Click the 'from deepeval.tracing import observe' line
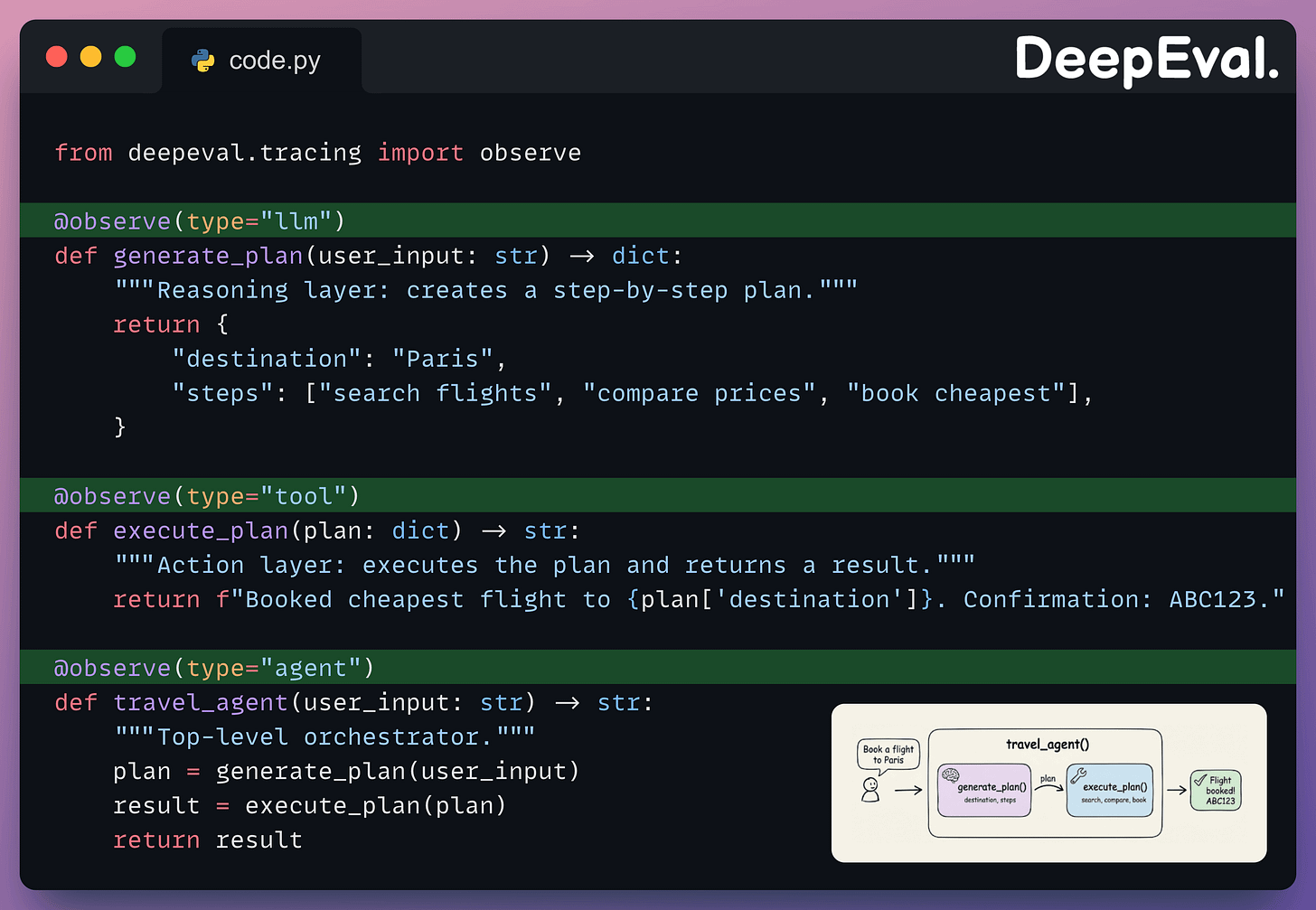 tap(318, 153)
